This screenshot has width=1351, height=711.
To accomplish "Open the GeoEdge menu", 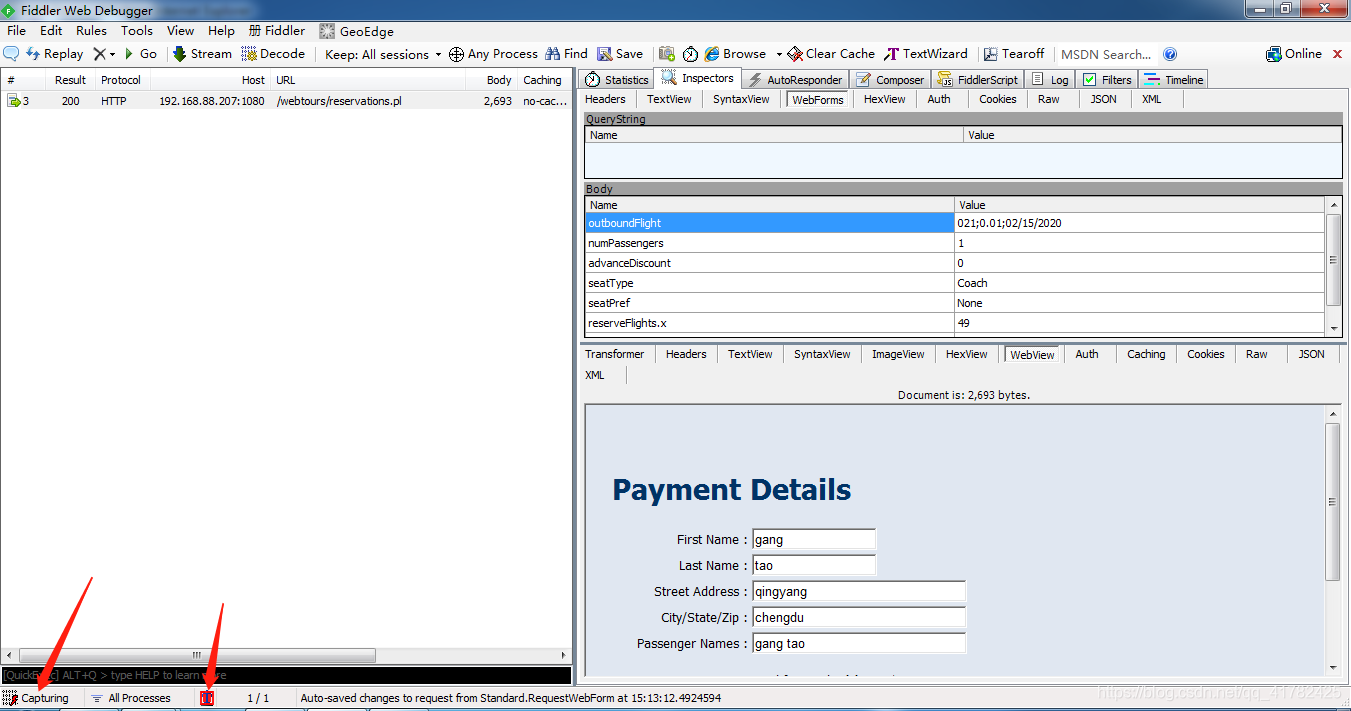I will coord(356,31).
